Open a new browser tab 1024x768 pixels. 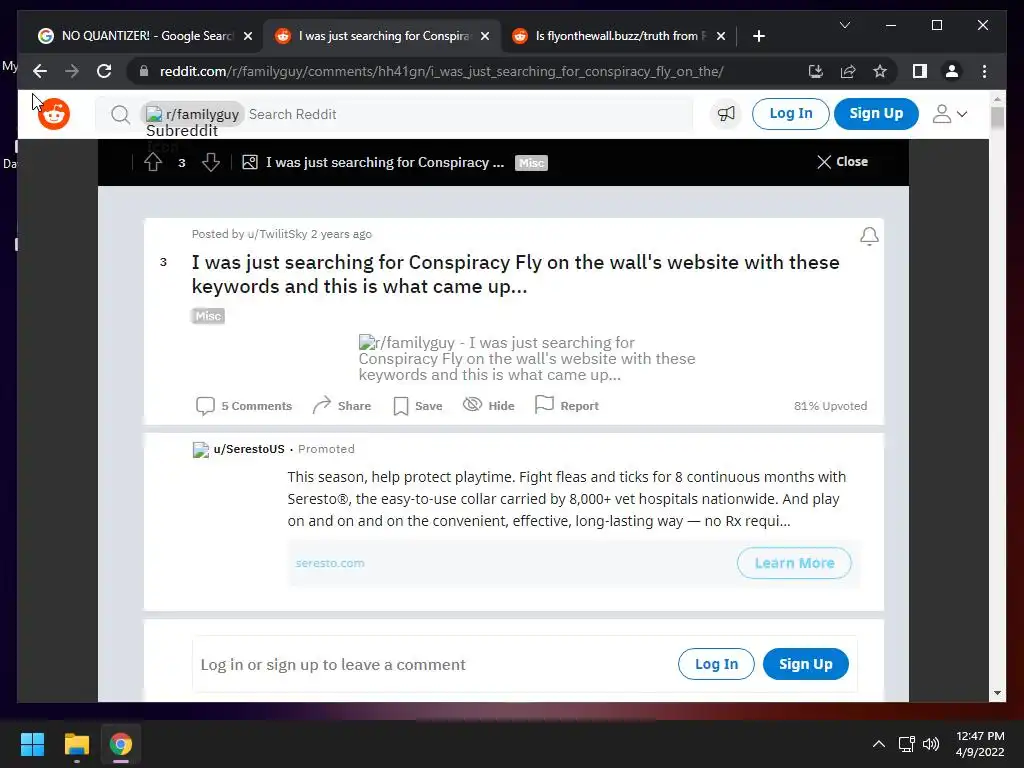pos(759,36)
